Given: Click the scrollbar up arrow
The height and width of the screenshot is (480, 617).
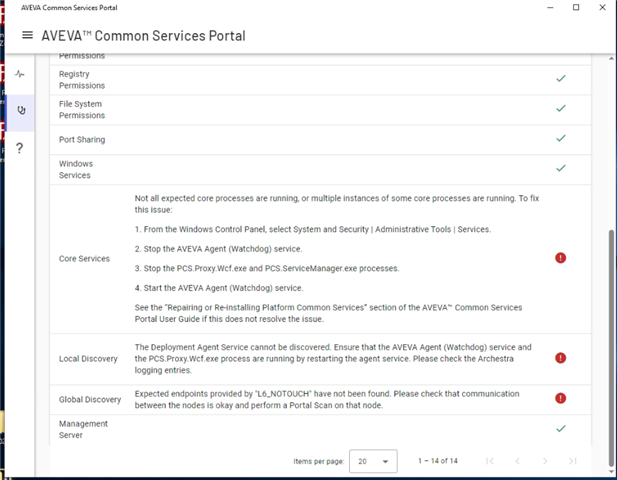Looking at the screenshot, I should coord(611,59).
